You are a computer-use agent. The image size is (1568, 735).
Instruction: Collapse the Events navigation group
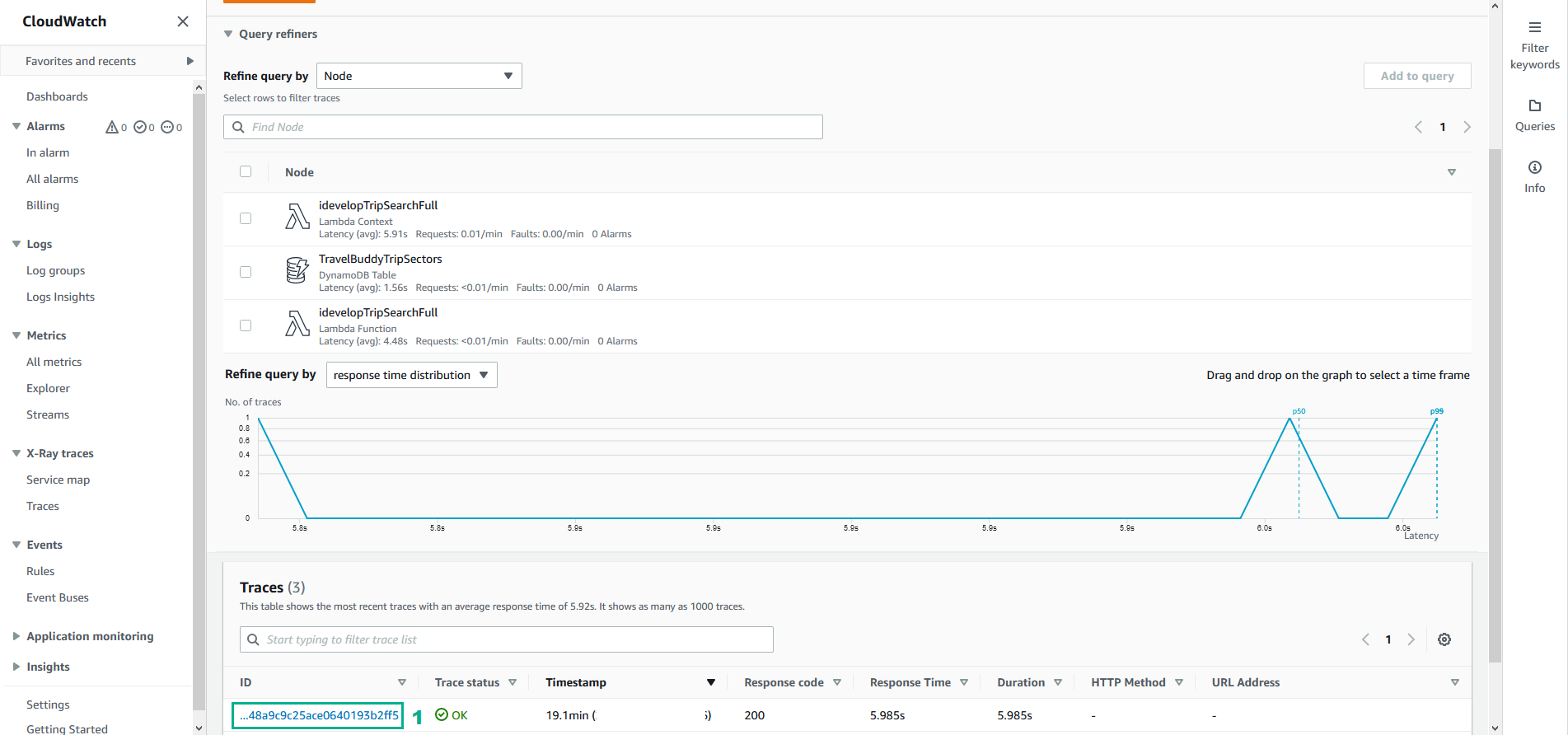[x=16, y=545]
